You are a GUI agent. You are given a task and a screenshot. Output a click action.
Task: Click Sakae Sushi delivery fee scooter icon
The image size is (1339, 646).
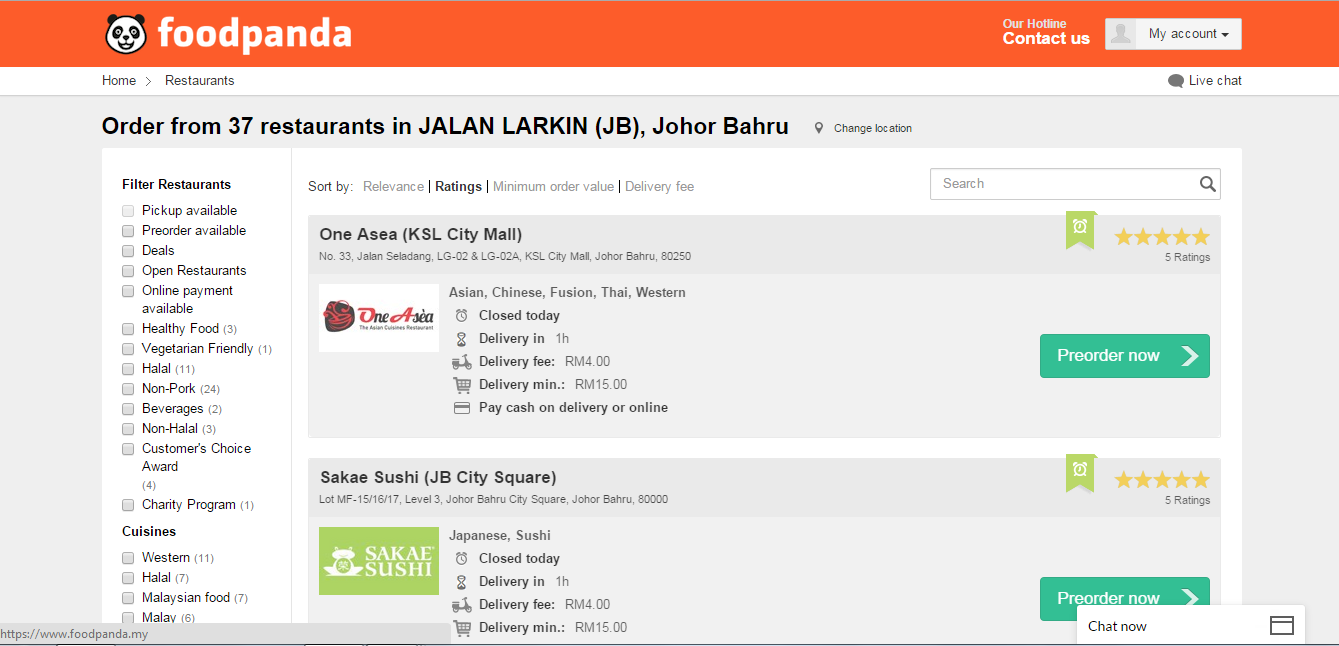pyautogui.click(x=461, y=605)
